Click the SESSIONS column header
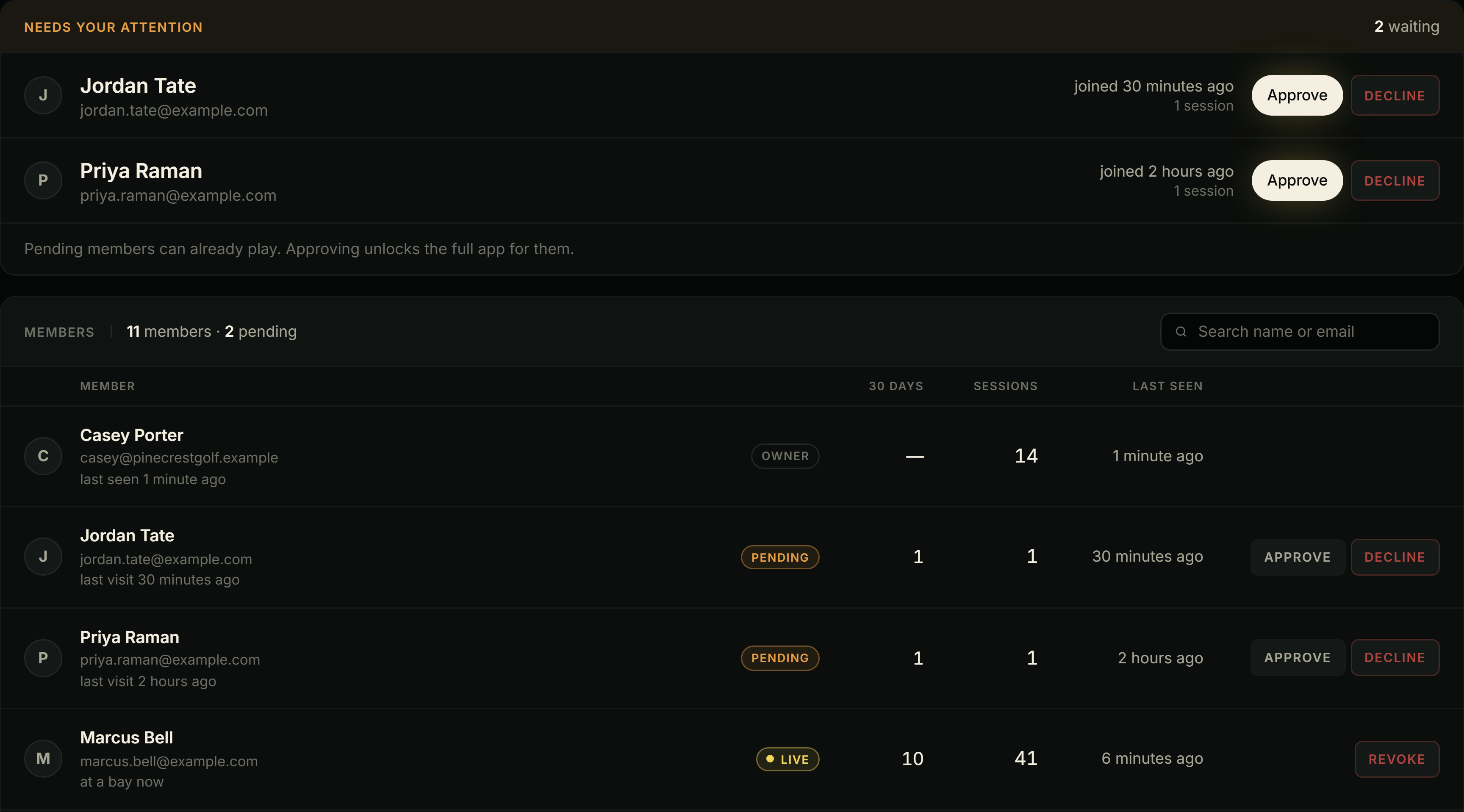 click(1005, 386)
